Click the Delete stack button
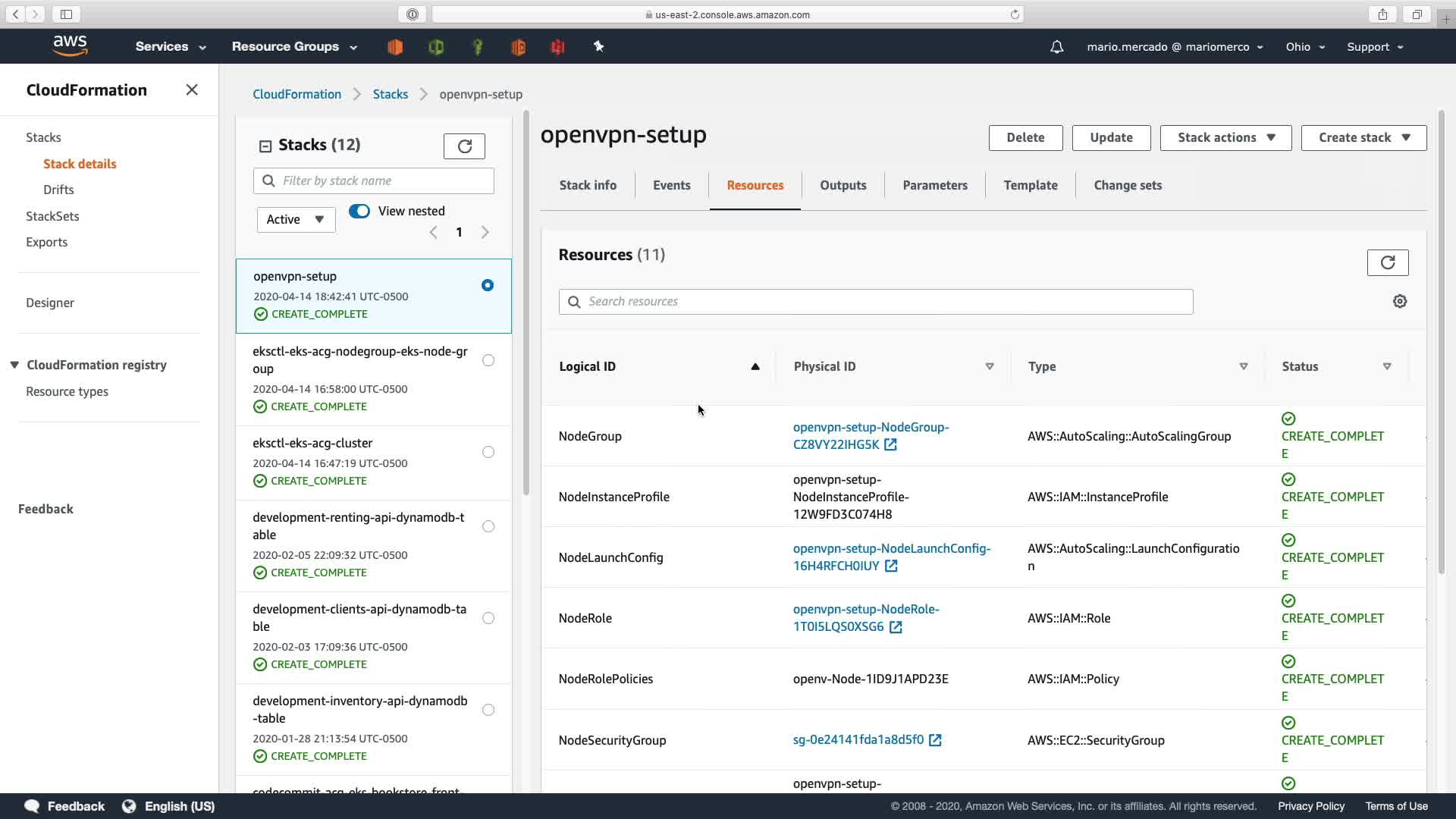 [1025, 137]
